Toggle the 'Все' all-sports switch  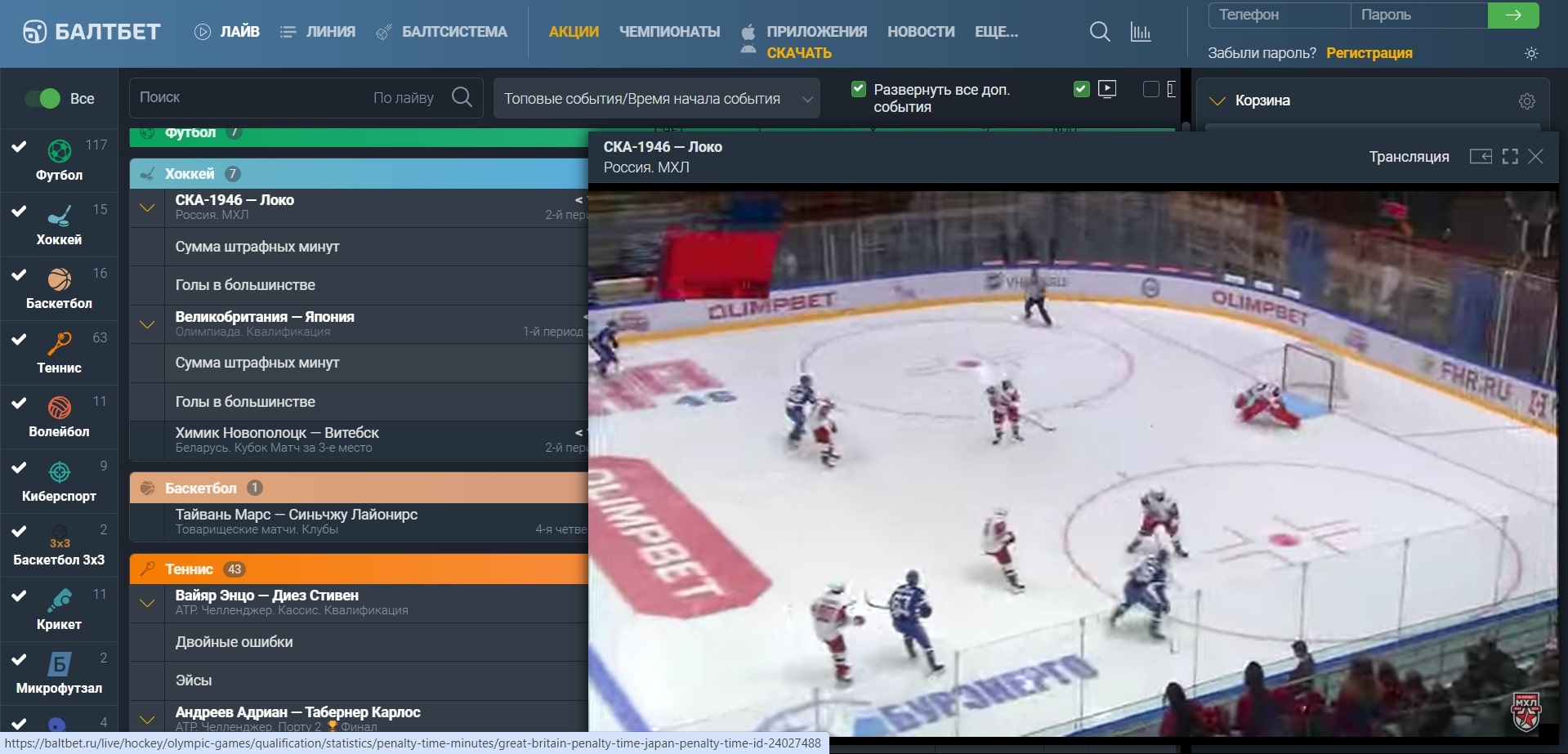tap(42, 99)
